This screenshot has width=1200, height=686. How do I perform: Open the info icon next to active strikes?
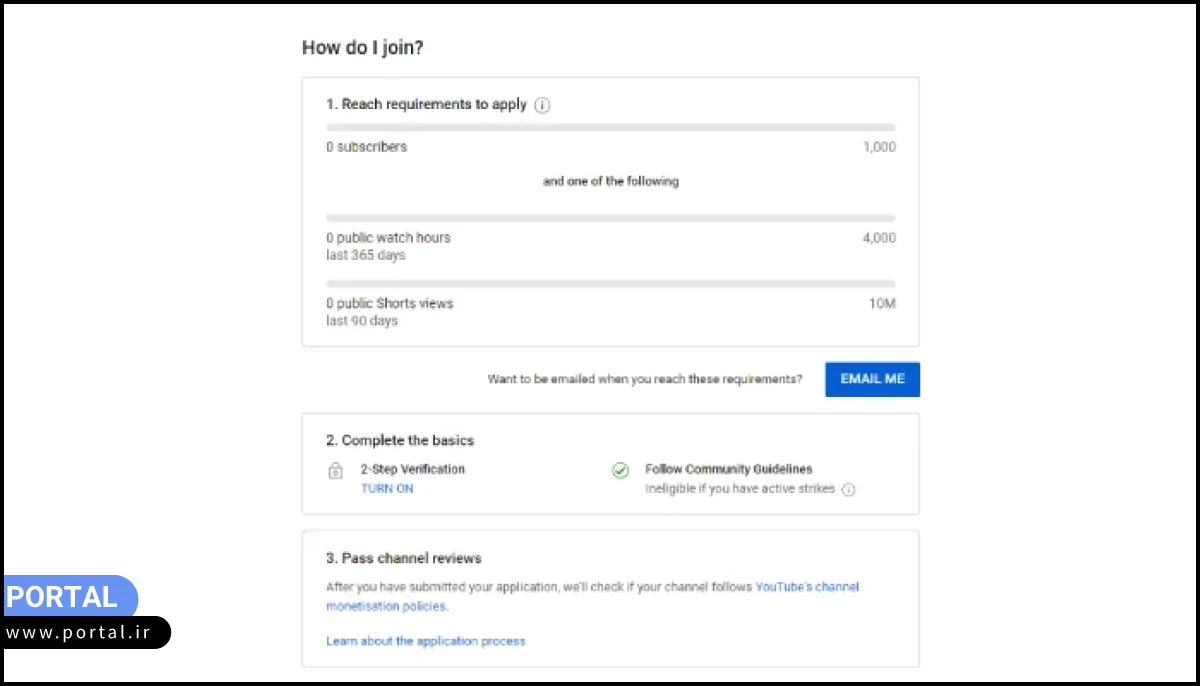click(848, 490)
